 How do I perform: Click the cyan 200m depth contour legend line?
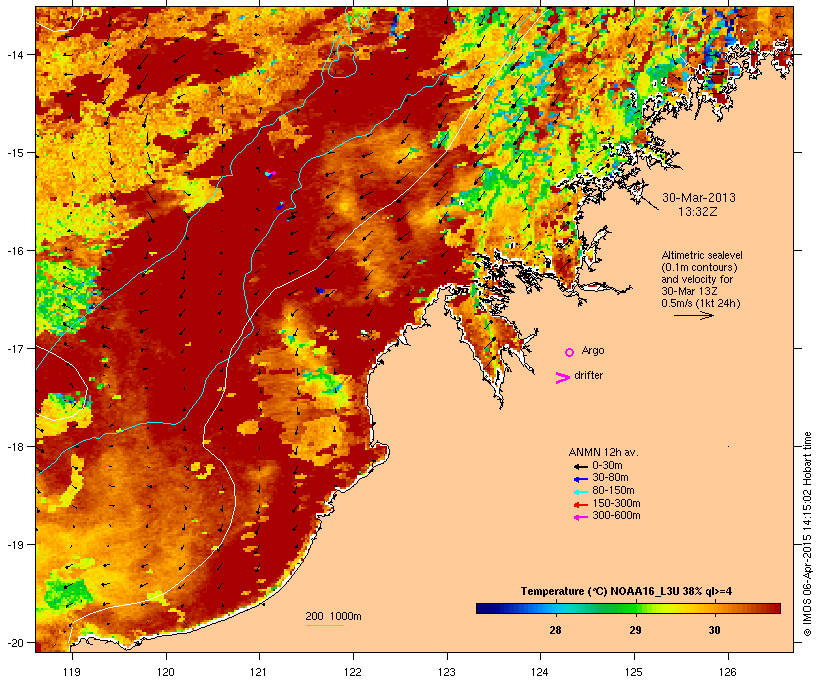coord(324,625)
